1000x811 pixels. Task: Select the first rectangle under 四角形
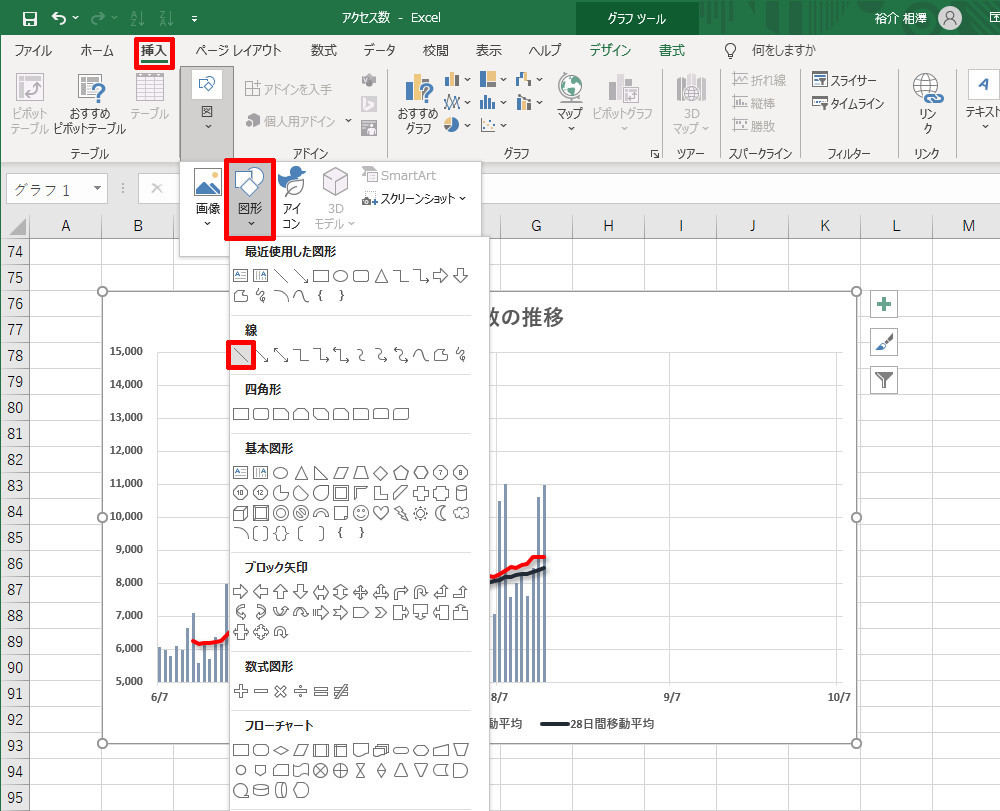point(240,414)
